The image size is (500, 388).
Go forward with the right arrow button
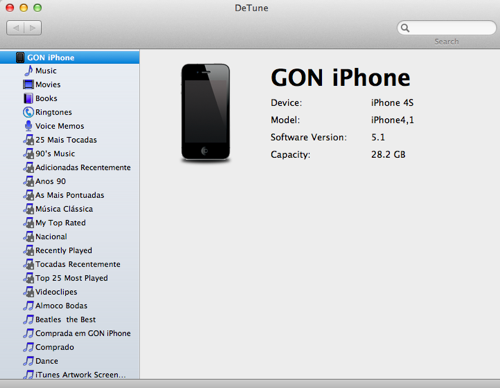point(33,28)
